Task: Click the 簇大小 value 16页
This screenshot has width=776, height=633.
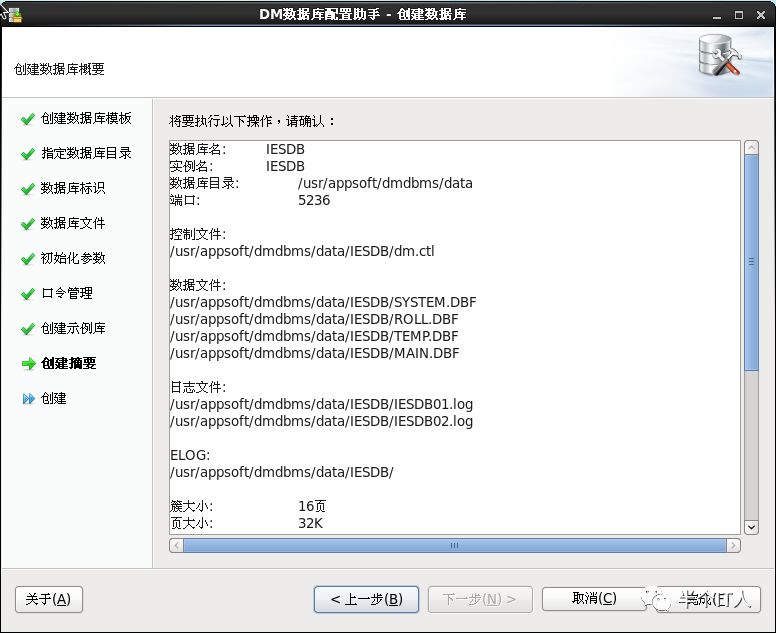Action: pyautogui.click(x=312, y=506)
